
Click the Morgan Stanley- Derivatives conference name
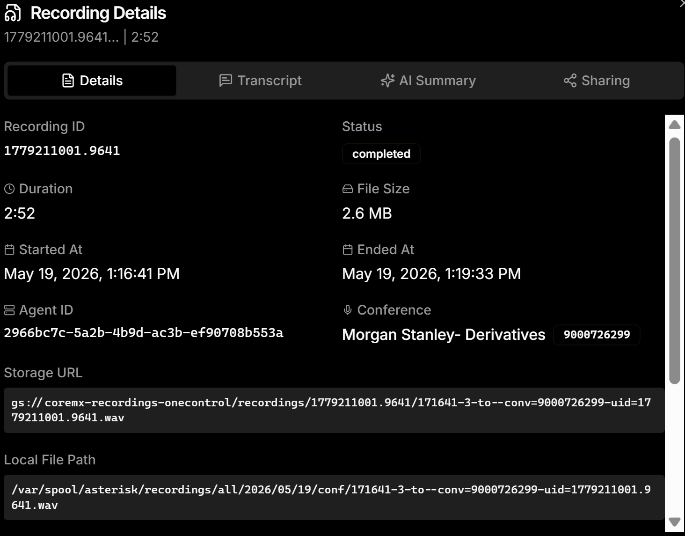click(444, 335)
